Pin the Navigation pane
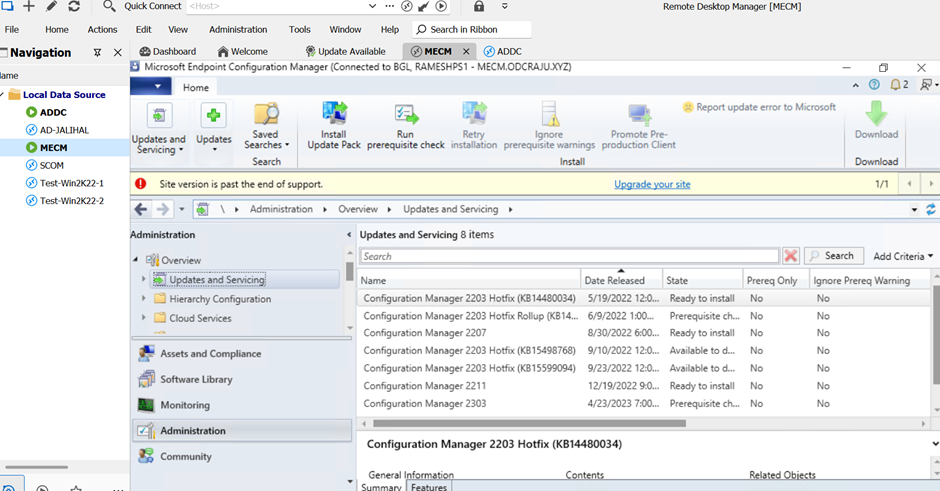This screenshot has height=491, width=940. (97, 53)
